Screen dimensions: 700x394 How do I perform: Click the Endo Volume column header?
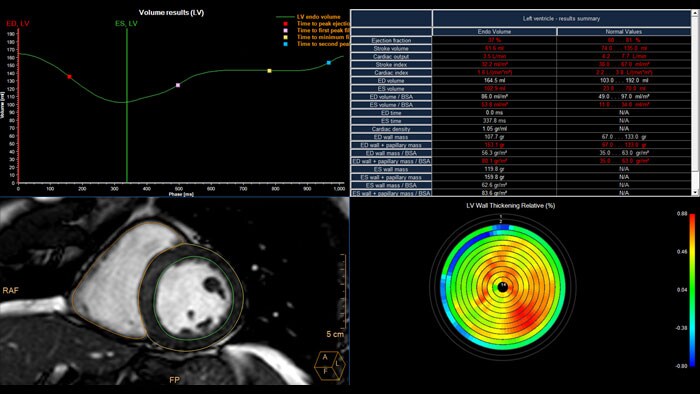tap(494, 32)
